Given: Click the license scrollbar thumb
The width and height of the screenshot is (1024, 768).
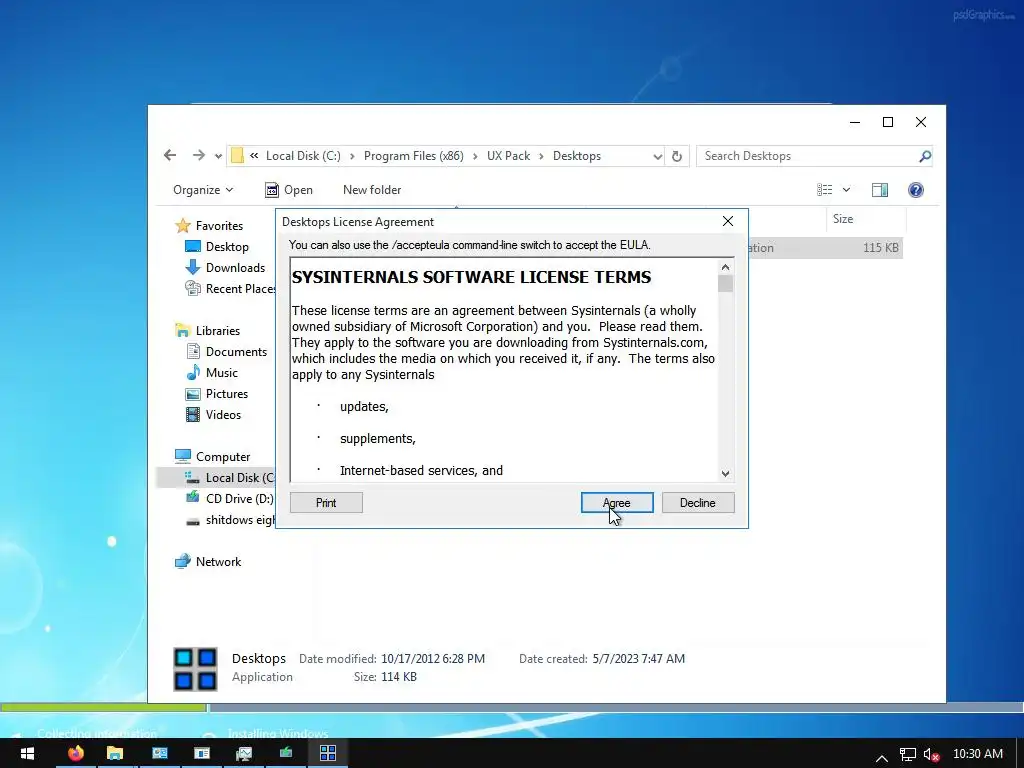Looking at the screenshot, I should click(x=725, y=283).
